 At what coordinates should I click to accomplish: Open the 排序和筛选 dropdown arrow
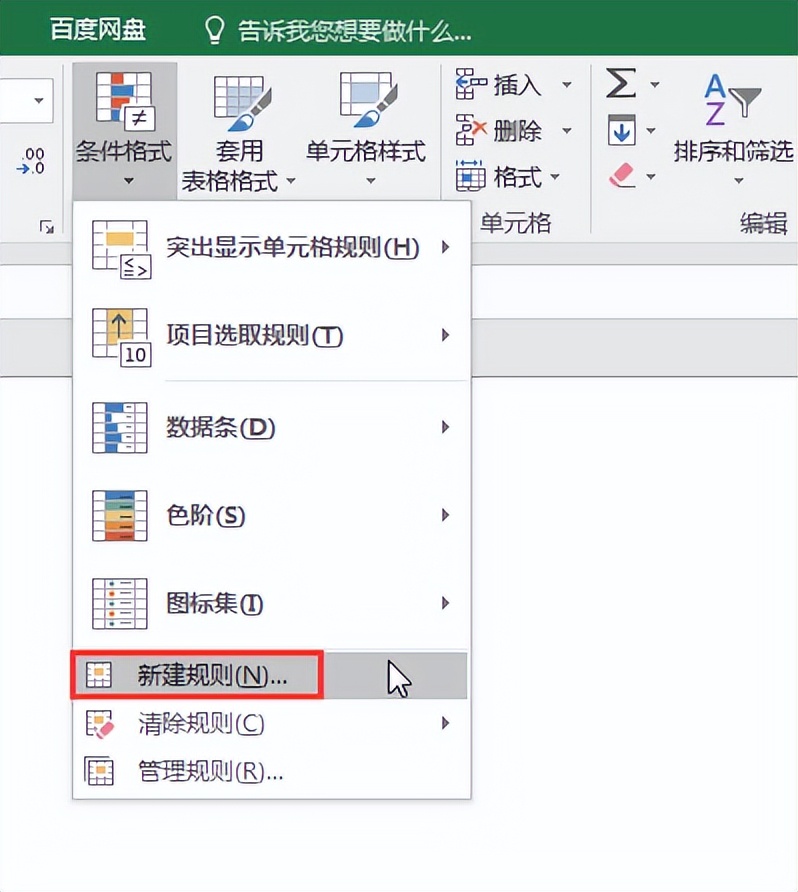coord(738,181)
